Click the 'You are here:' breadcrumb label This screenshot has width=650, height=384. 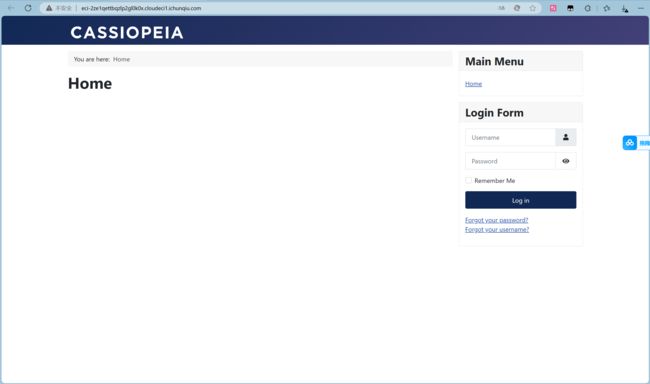click(92, 59)
